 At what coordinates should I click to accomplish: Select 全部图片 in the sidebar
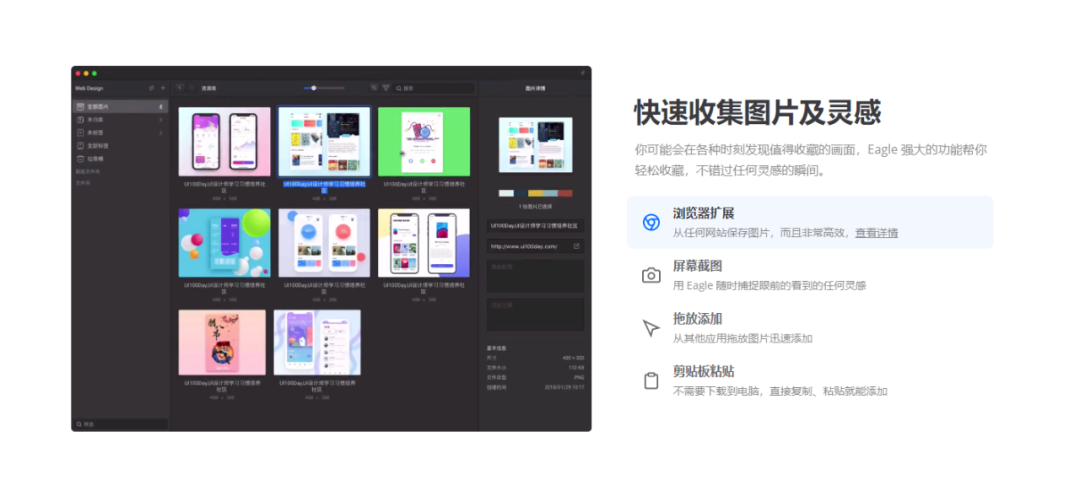coord(121,107)
